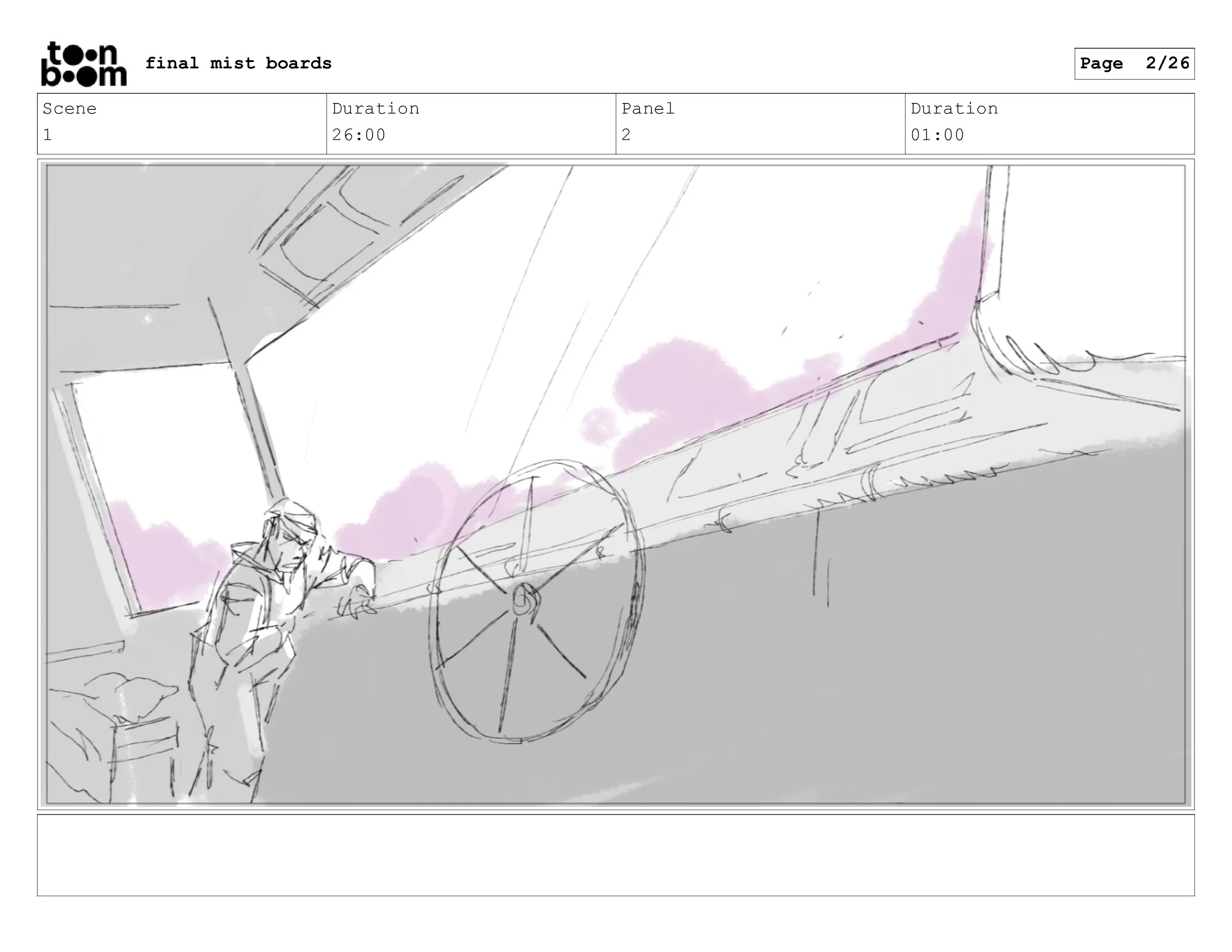Click the storyboard panel sketch image
This screenshot has height=952, width=1232.
coord(616,484)
